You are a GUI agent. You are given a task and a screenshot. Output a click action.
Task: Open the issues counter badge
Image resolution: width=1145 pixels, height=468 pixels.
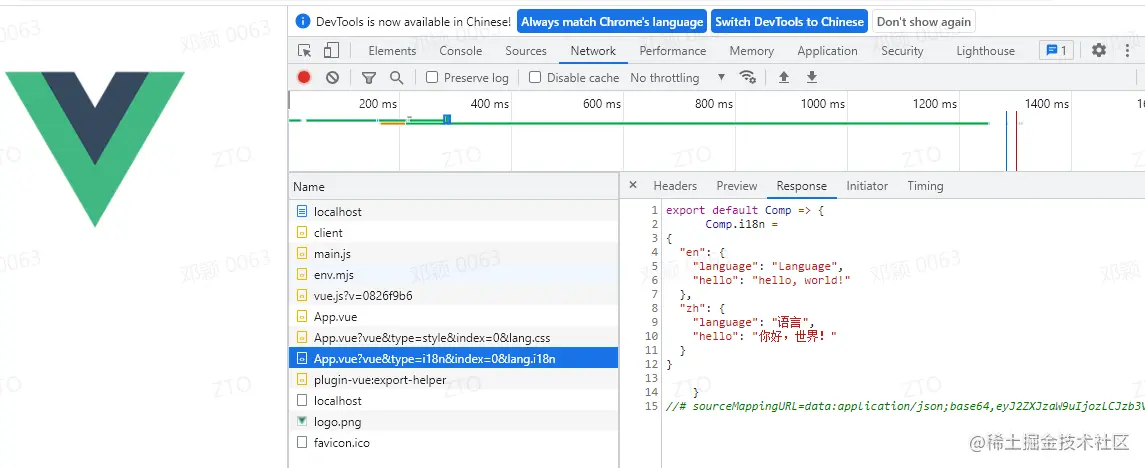pos(1057,50)
